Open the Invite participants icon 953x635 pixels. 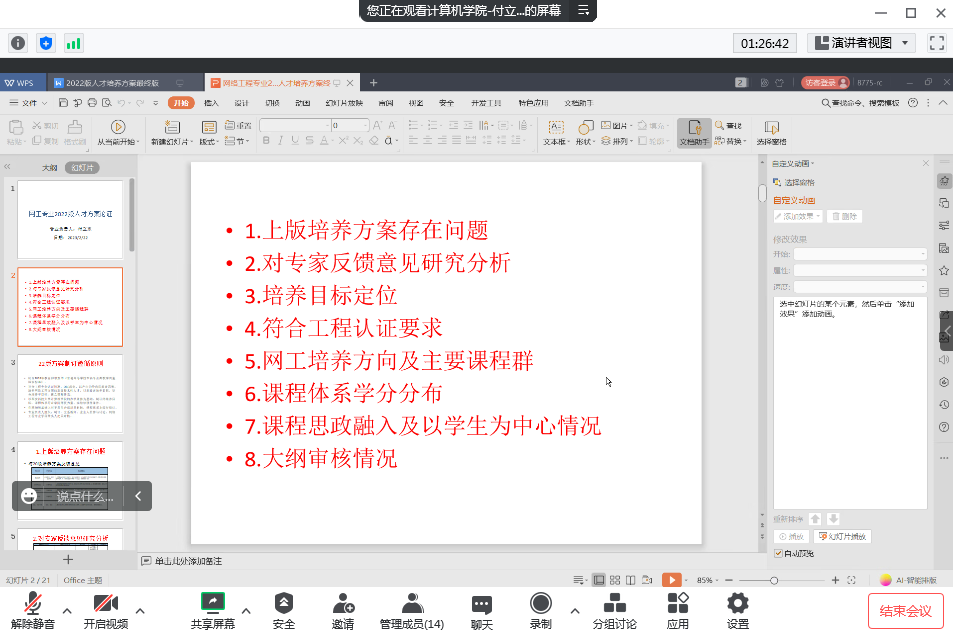tap(343, 603)
